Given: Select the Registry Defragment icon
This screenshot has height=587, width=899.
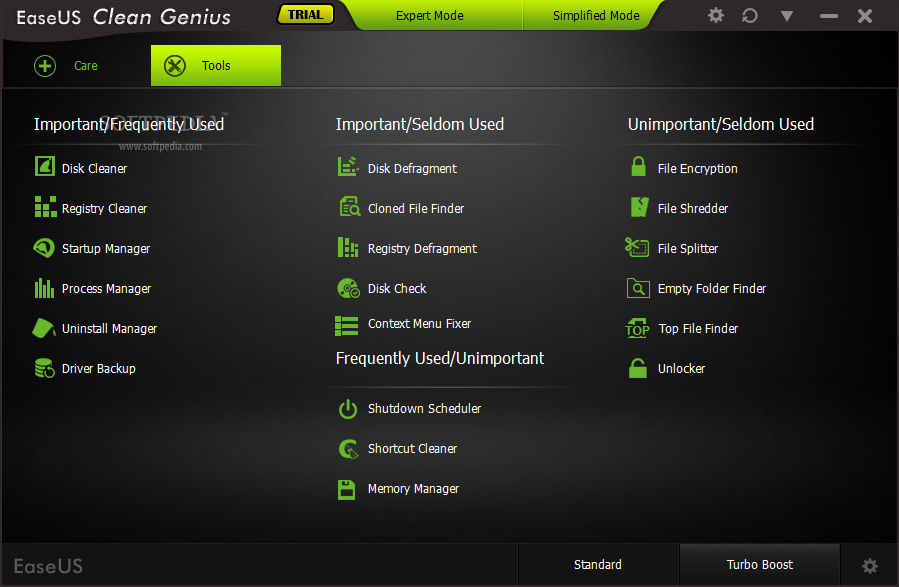Looking at the screenshot, I should click(x=347, y=248).
